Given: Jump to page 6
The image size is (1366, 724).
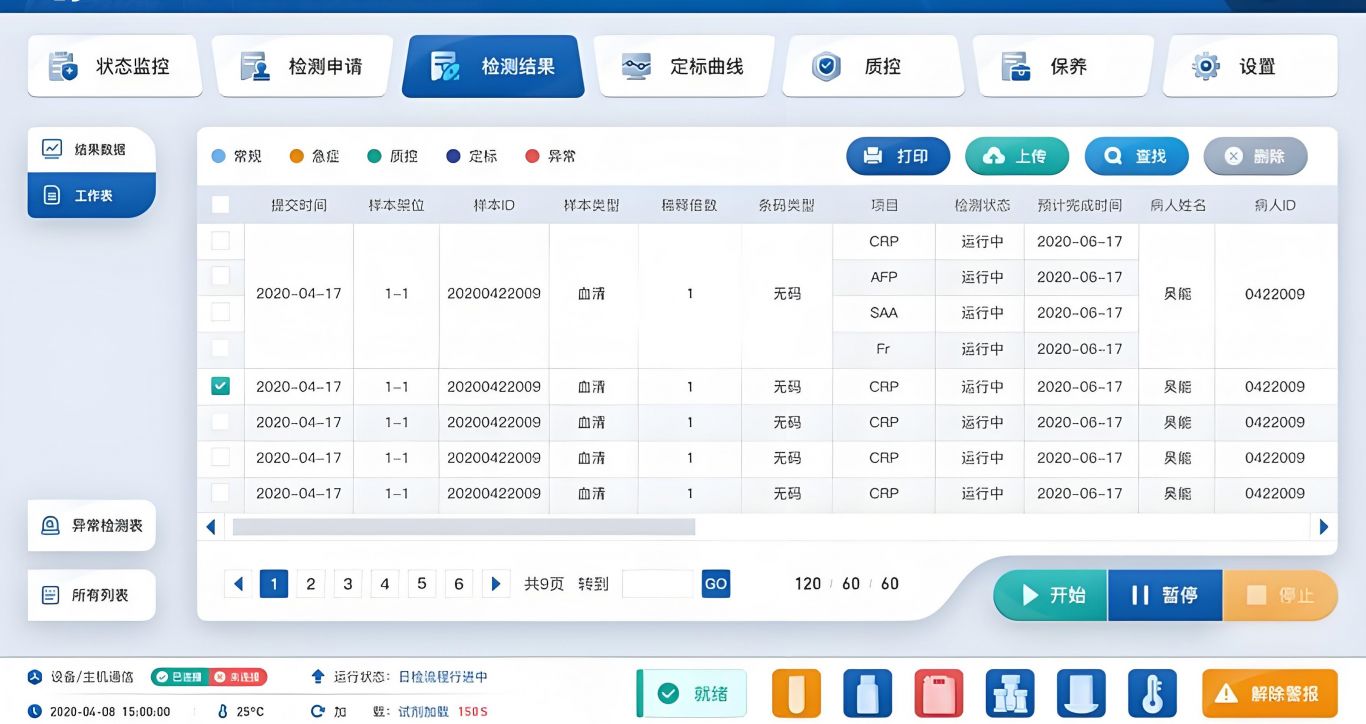Looking at the screenshot, I should [459, 584].
